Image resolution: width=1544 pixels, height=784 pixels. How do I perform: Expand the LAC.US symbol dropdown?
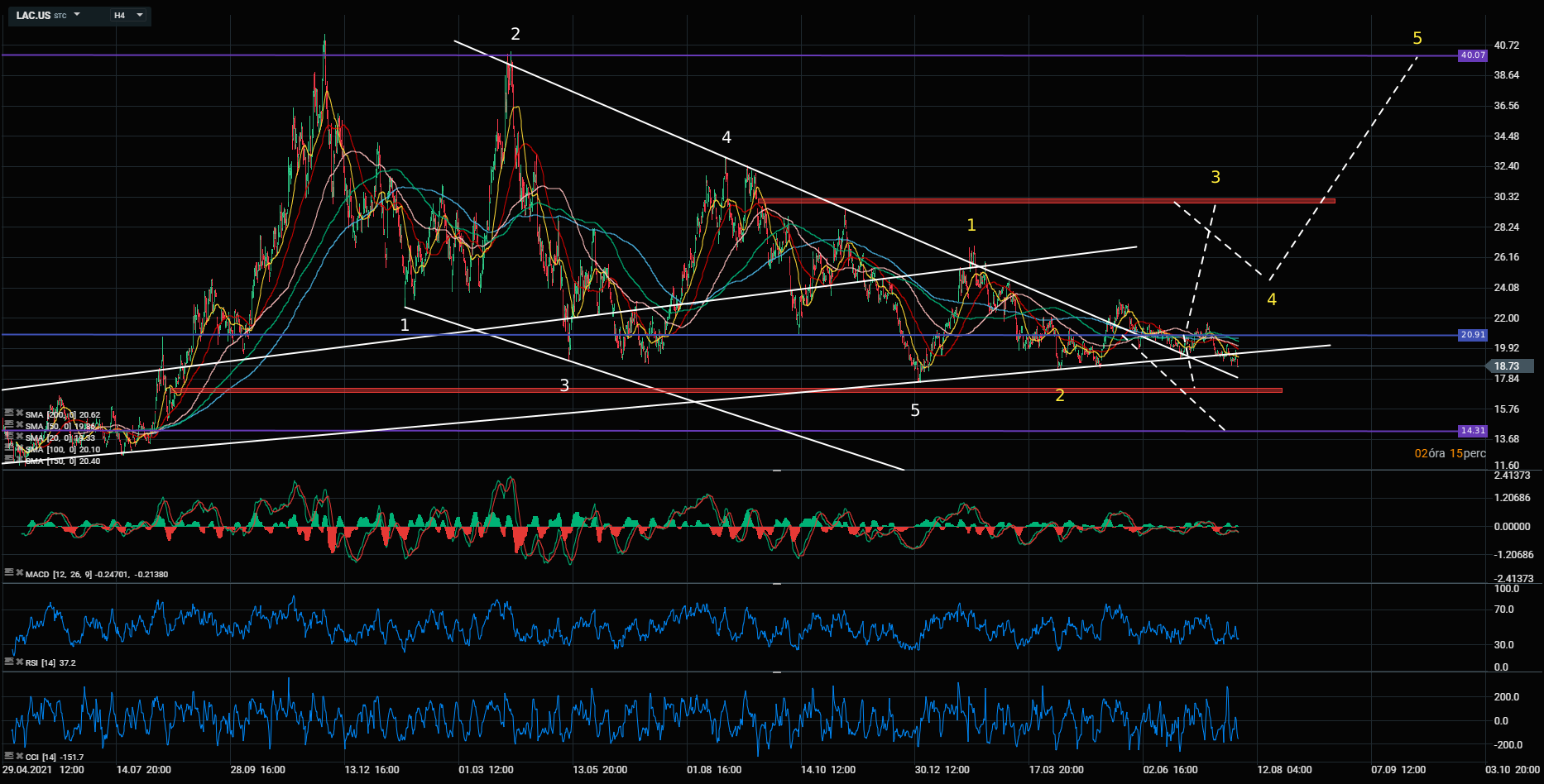click(77, 15)
